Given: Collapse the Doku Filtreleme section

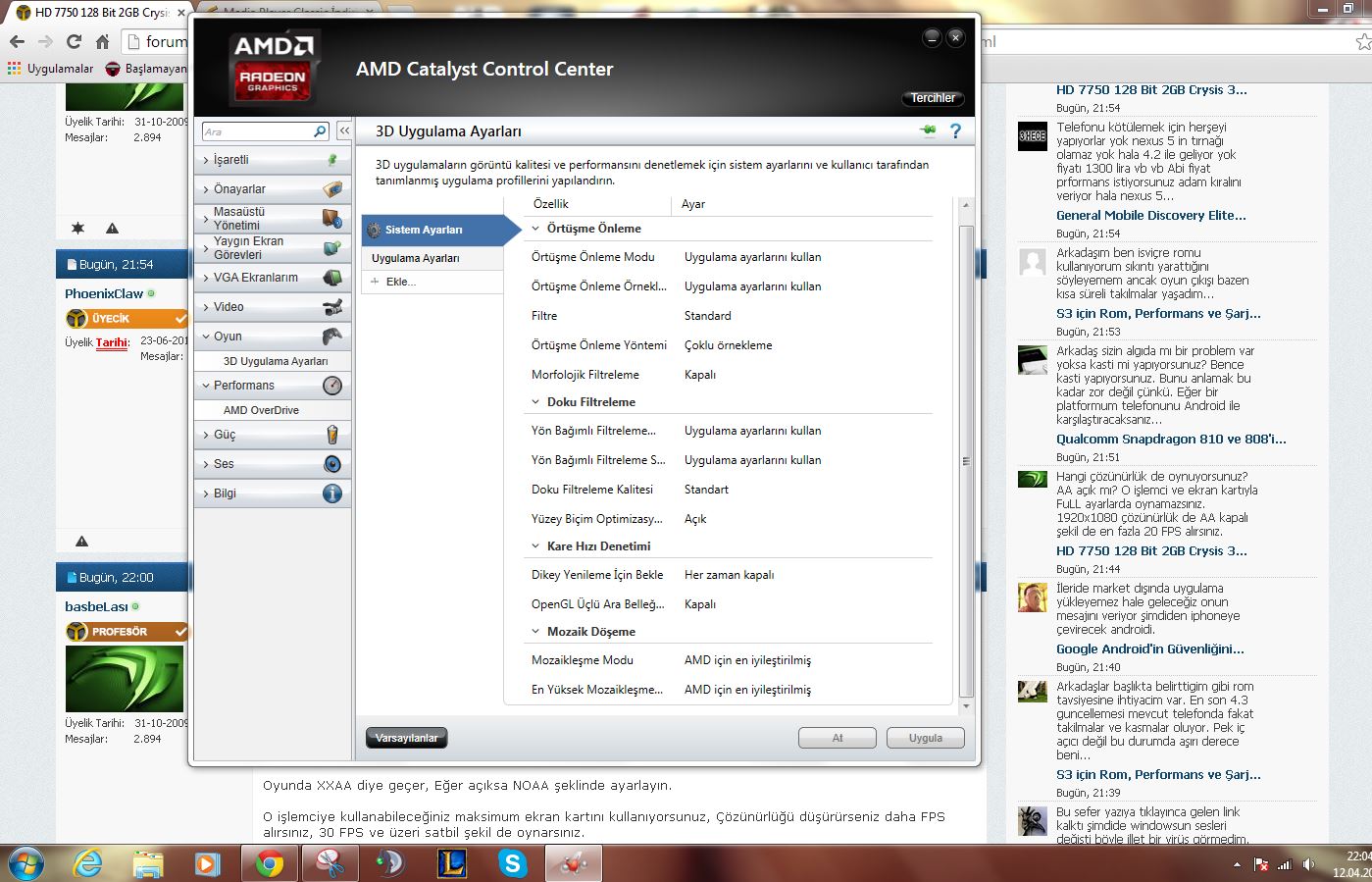Looking at the screenshot, I should point(536,402).
